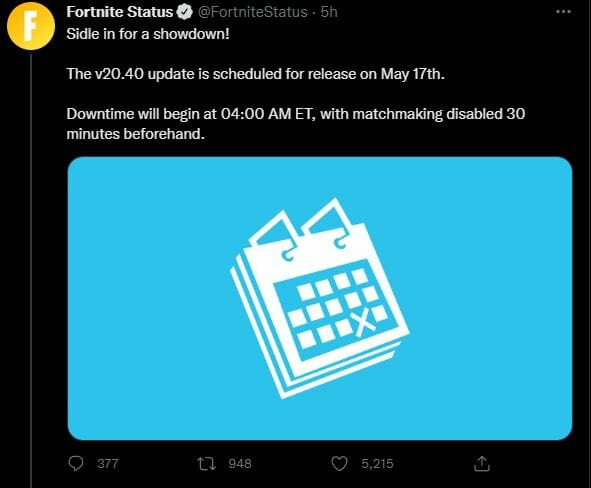Click the Fortnite Status display name
Image resolution: width=591 pixels, height=488 pixels.
pyautogui.click(x=119, y=12)
